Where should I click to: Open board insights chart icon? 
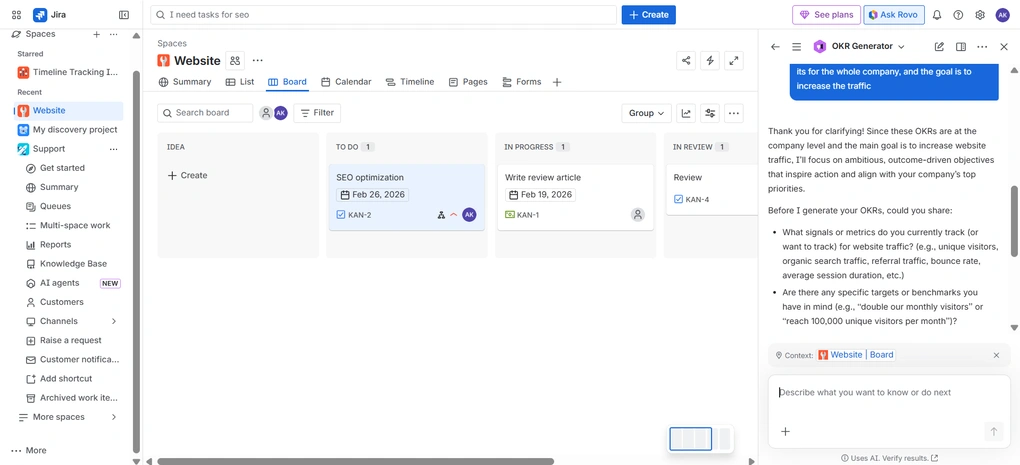[x=686, y=113]
